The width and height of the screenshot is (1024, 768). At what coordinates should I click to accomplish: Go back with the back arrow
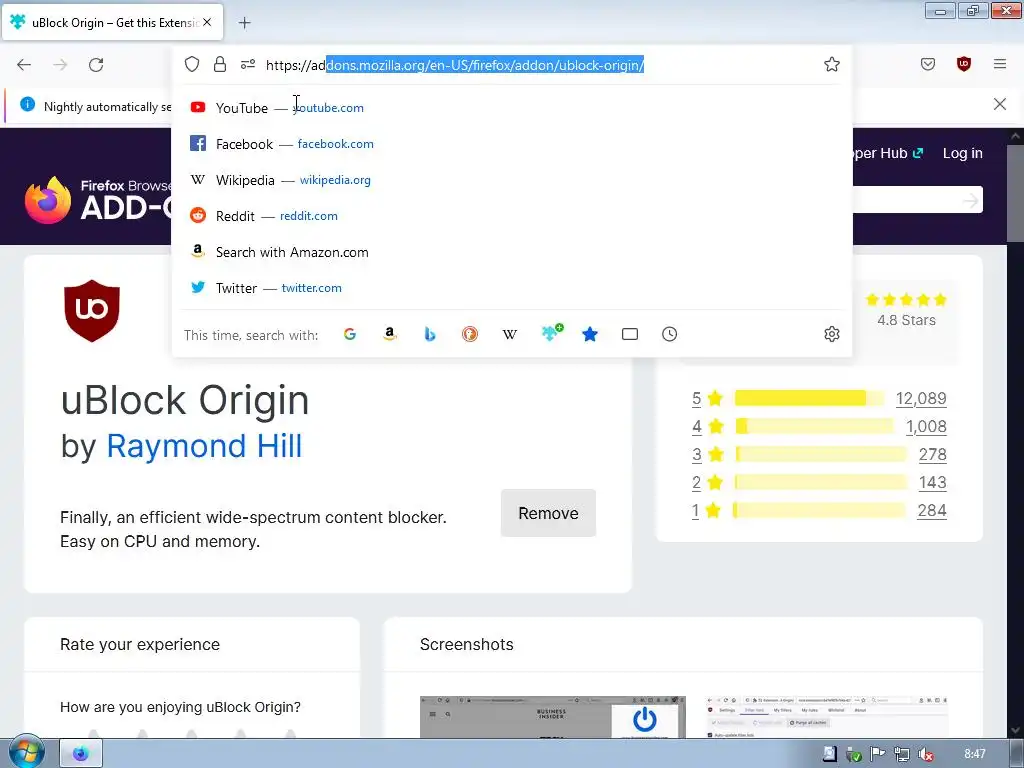click(x=24, y=65)
